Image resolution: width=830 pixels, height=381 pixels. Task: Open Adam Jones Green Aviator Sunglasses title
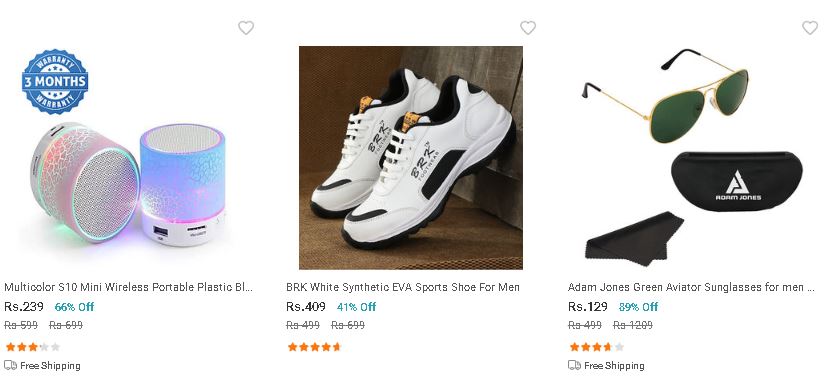tap(691, 287)
